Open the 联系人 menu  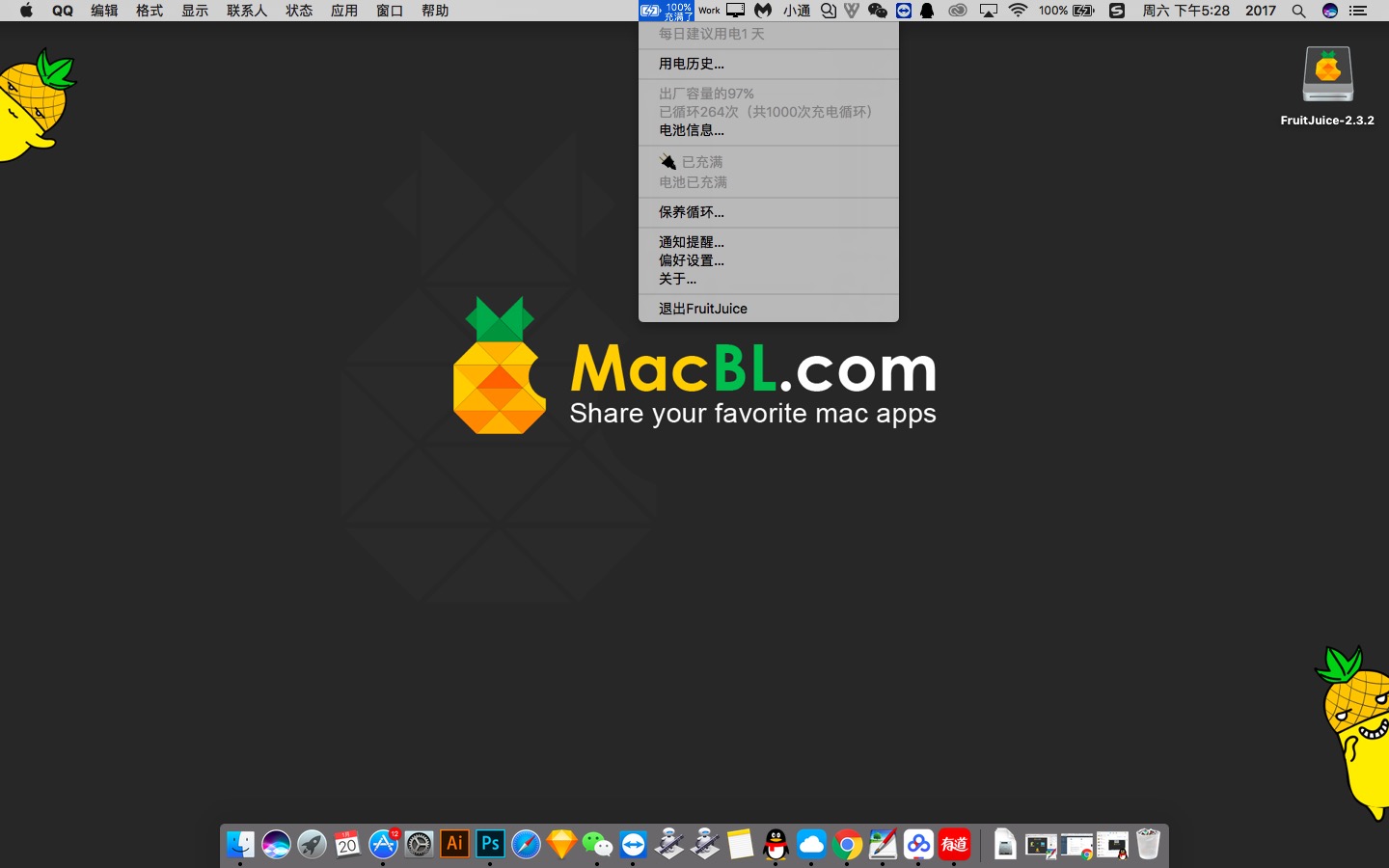click(247, 11)
